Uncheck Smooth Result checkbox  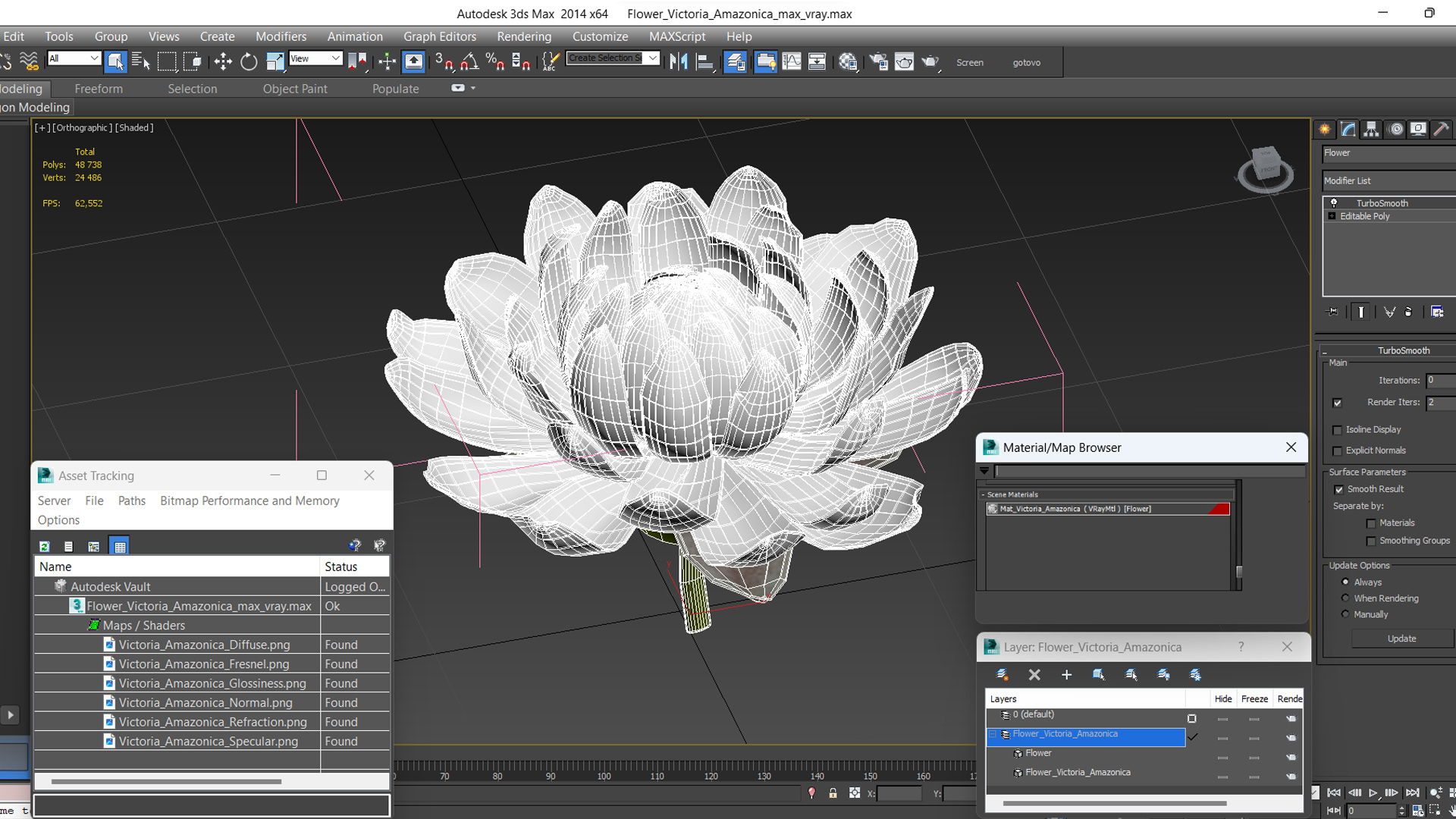coord(1339,489)
